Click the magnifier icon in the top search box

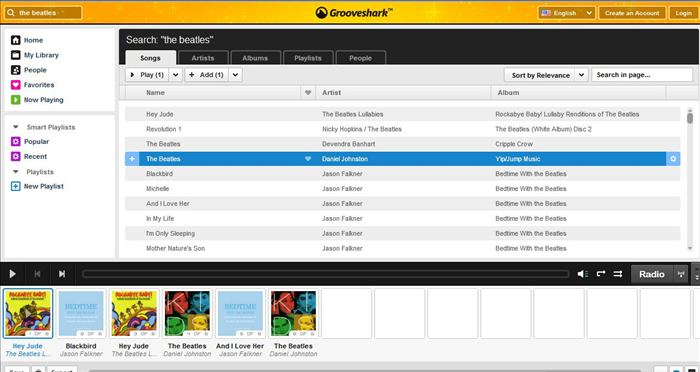point(11,13)
